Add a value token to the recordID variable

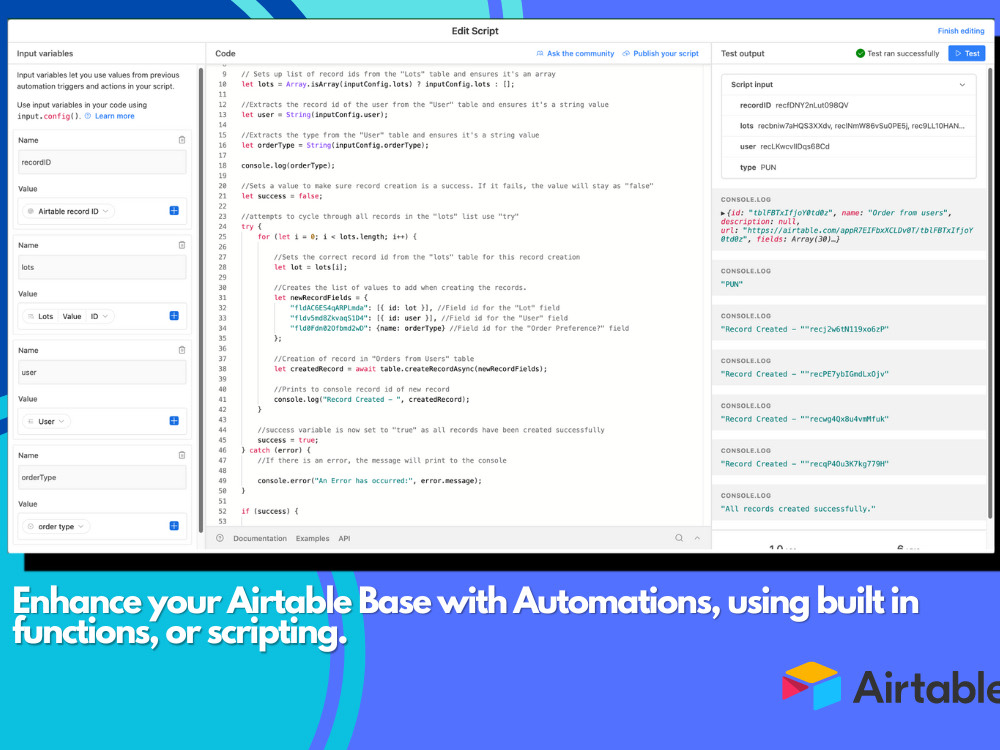175,211
